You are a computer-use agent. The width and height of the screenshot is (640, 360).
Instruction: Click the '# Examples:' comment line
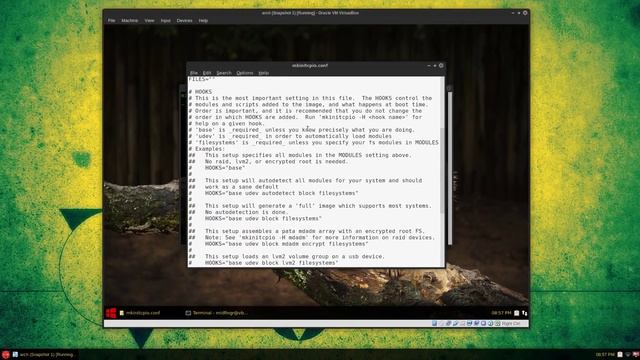pos(207,149)
